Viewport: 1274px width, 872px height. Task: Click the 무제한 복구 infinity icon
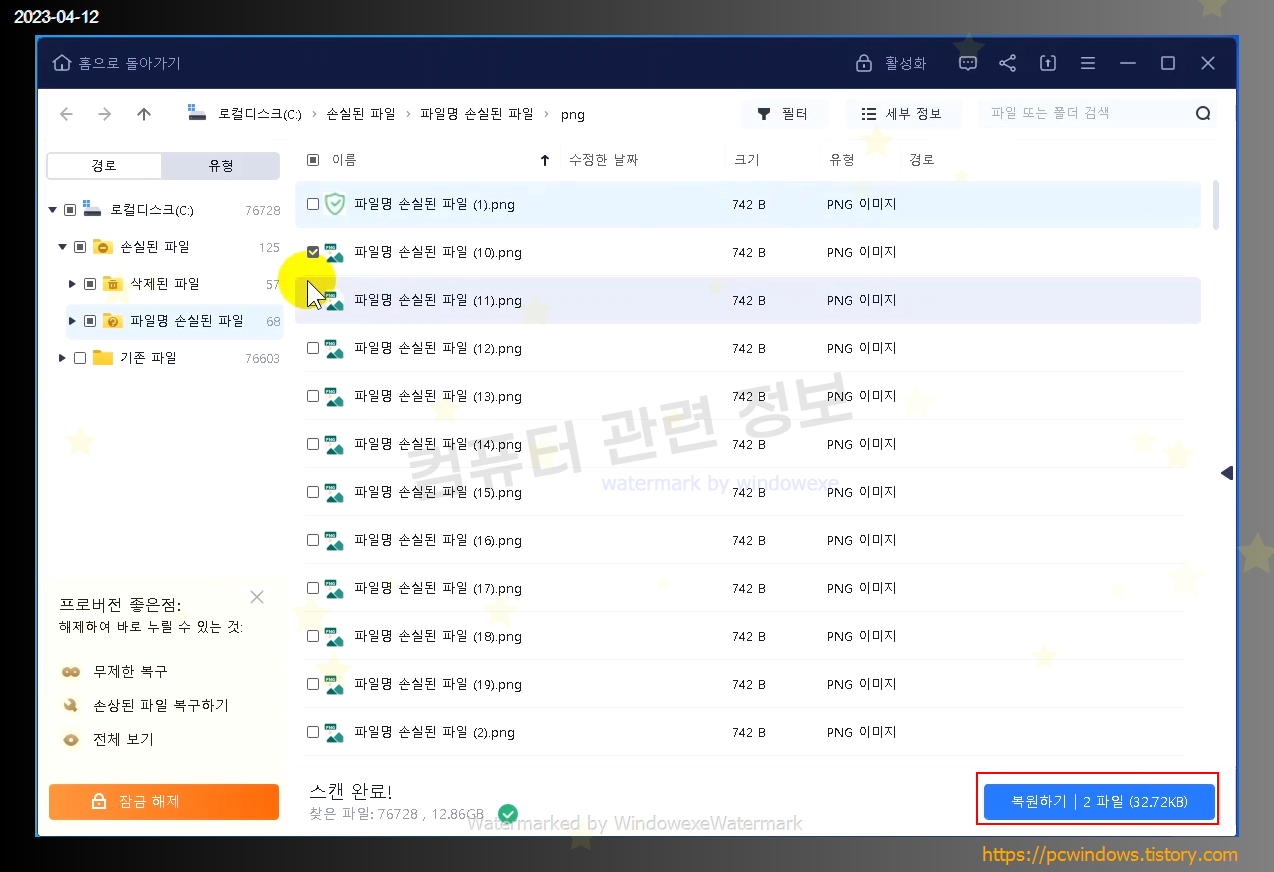70,672
